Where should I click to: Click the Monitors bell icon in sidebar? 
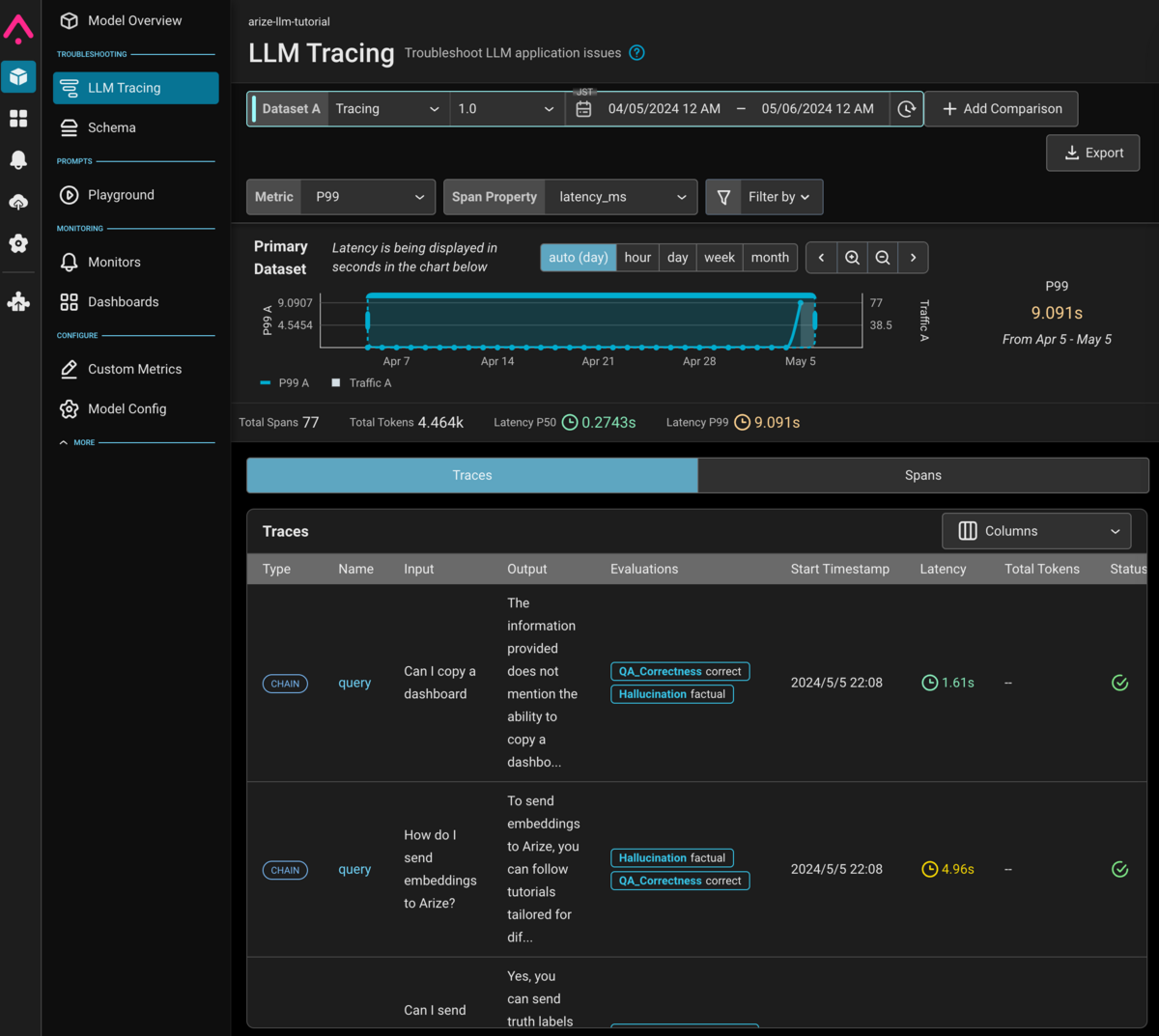(x=69, y=262)
